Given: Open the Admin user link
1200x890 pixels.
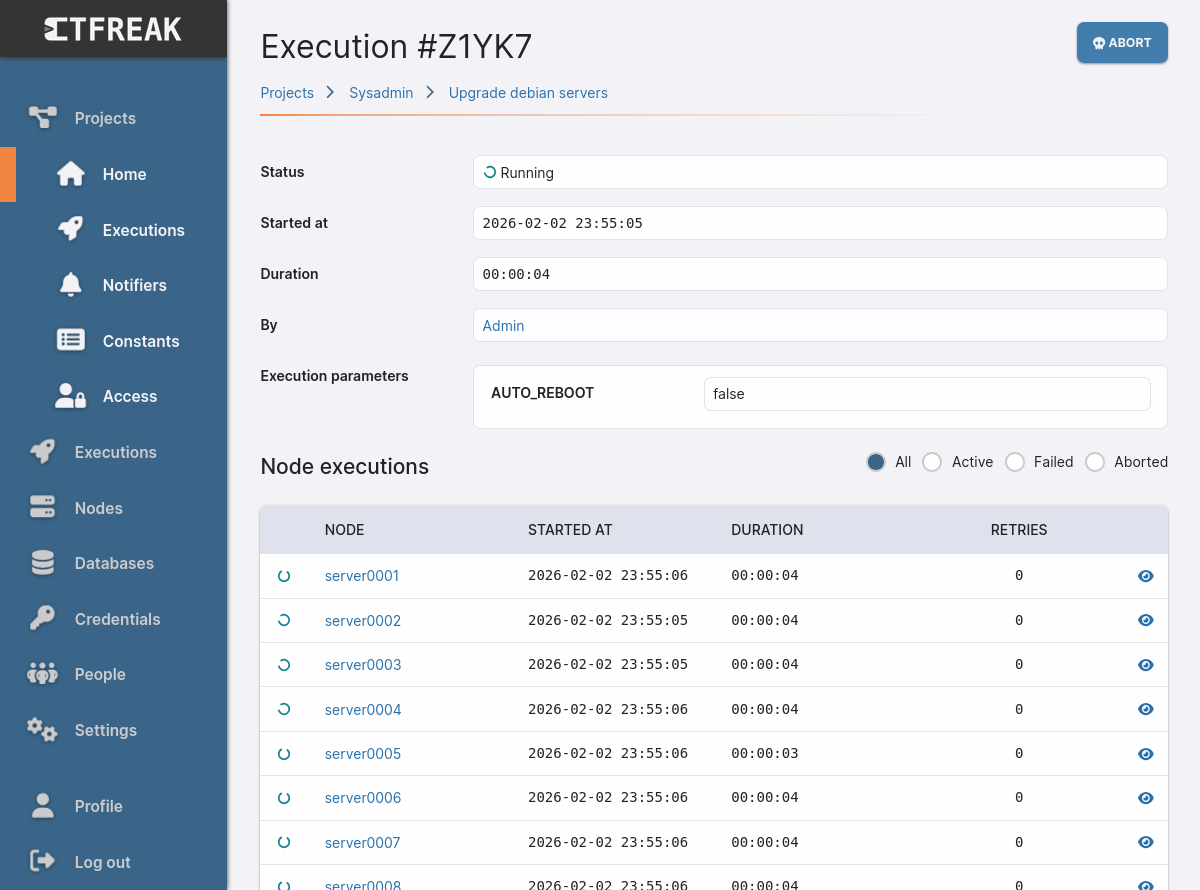Looking at the screenshot, I should click(x=503, y=325).
